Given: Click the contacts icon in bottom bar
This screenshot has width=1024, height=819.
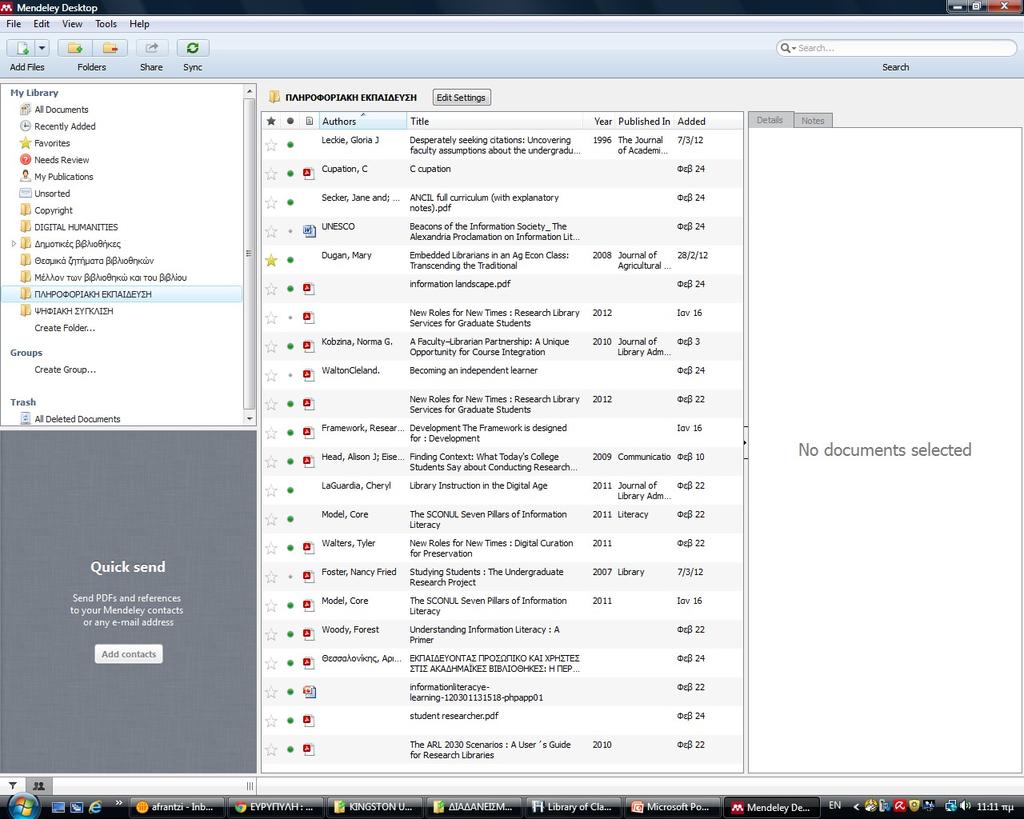Looking at the screenshot, I should [39, 786].
